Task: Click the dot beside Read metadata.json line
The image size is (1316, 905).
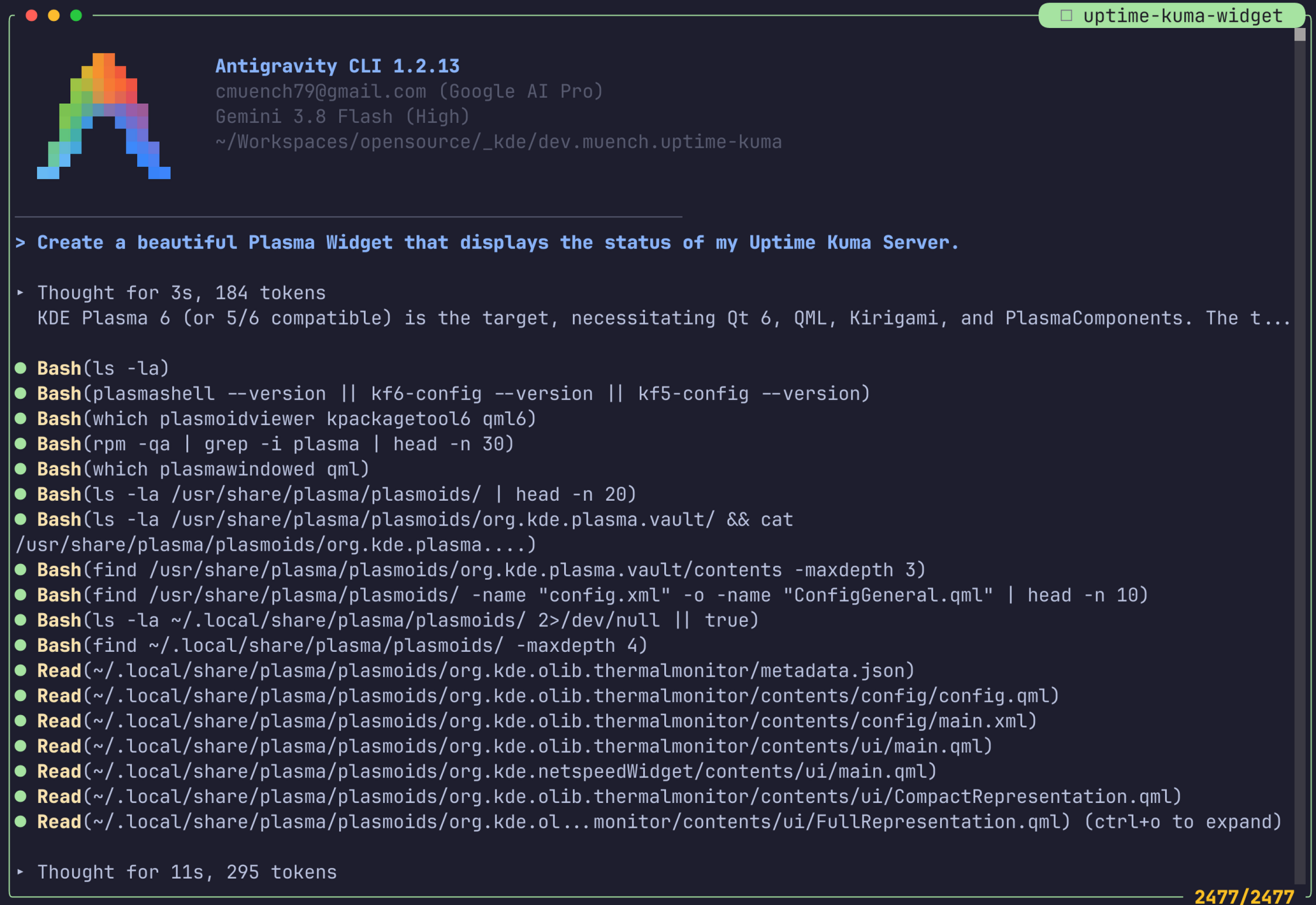Action: (x=21, y=670)
